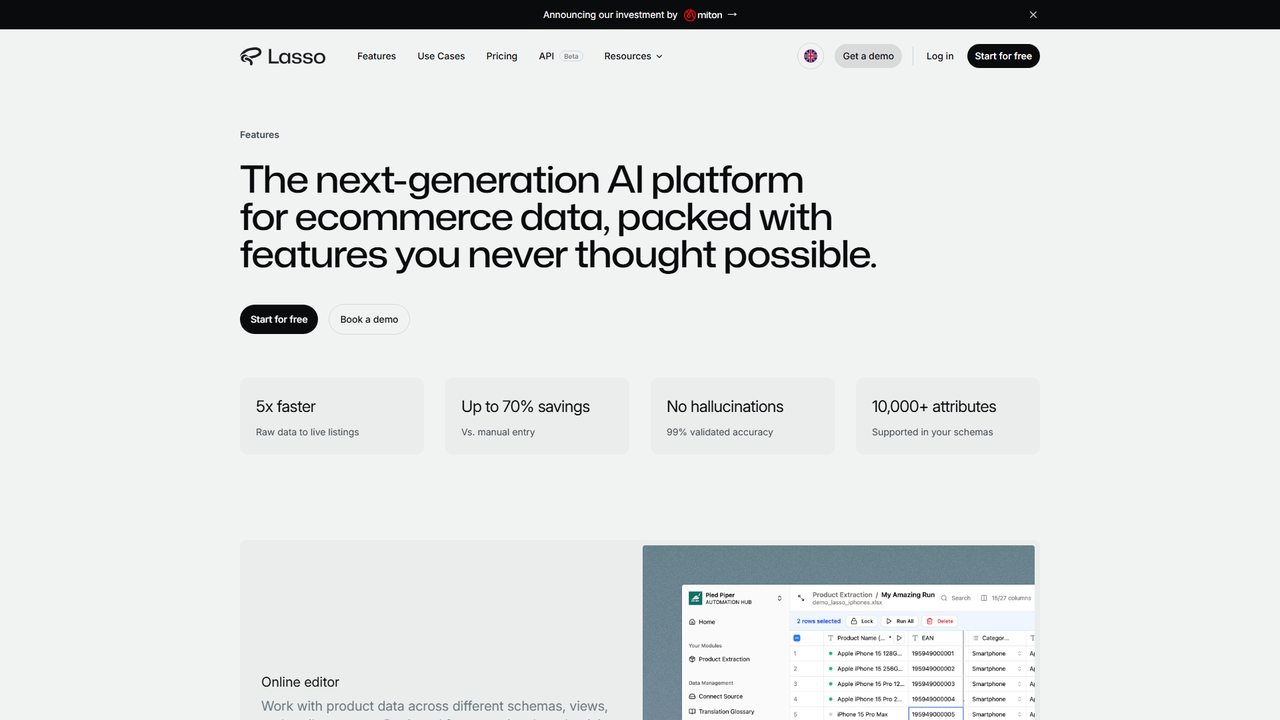Viewport: 1280px width, 720px height.
Task: Open the API Beta nav item
Action: (560, 56)
